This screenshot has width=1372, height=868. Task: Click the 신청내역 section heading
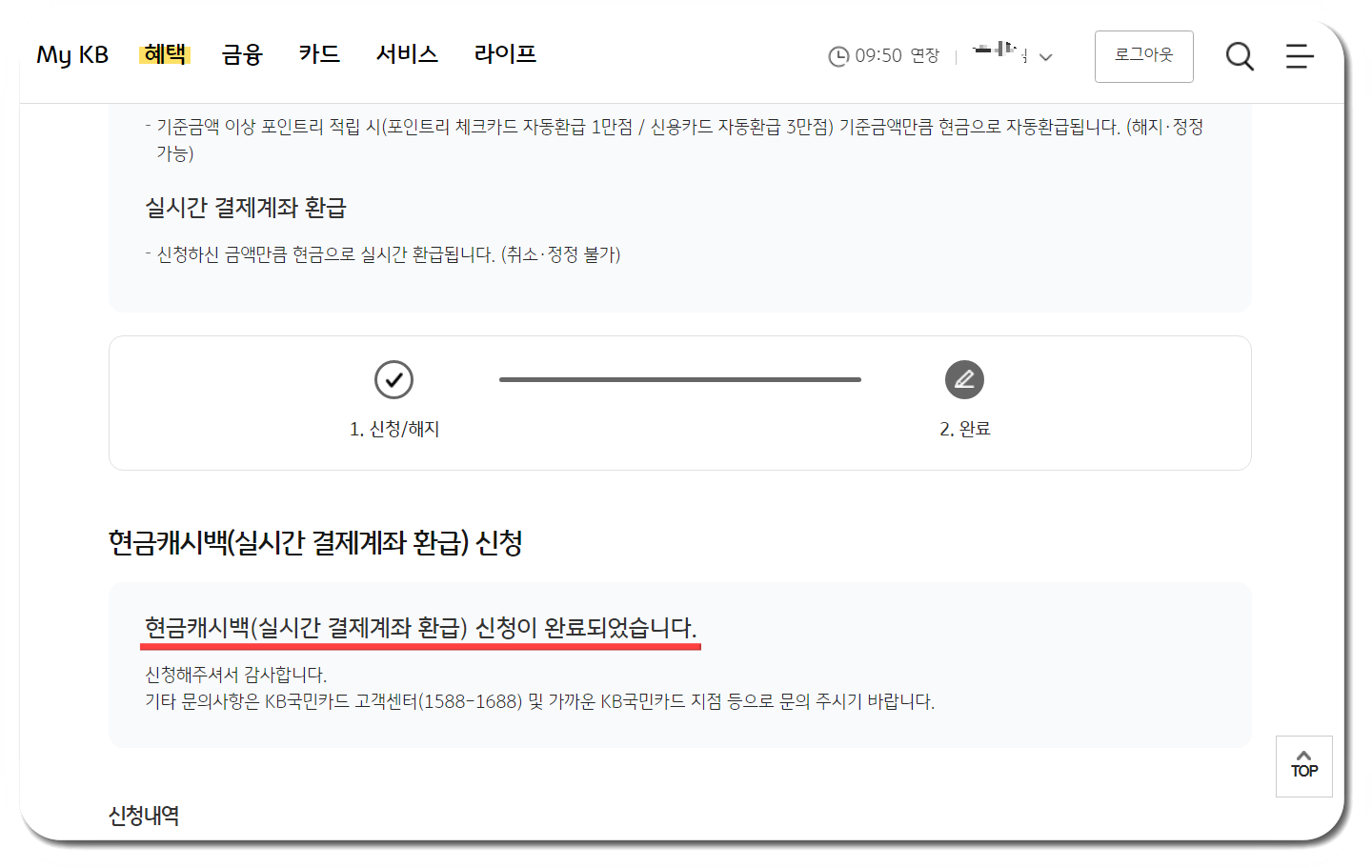[144, 815]
